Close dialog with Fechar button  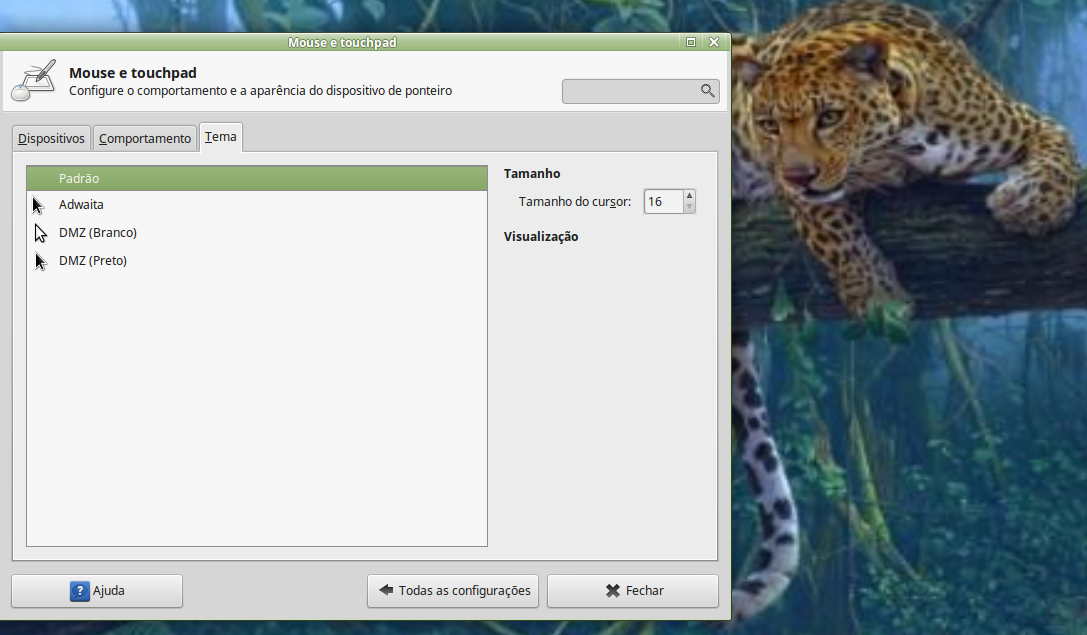coord(633,591)
